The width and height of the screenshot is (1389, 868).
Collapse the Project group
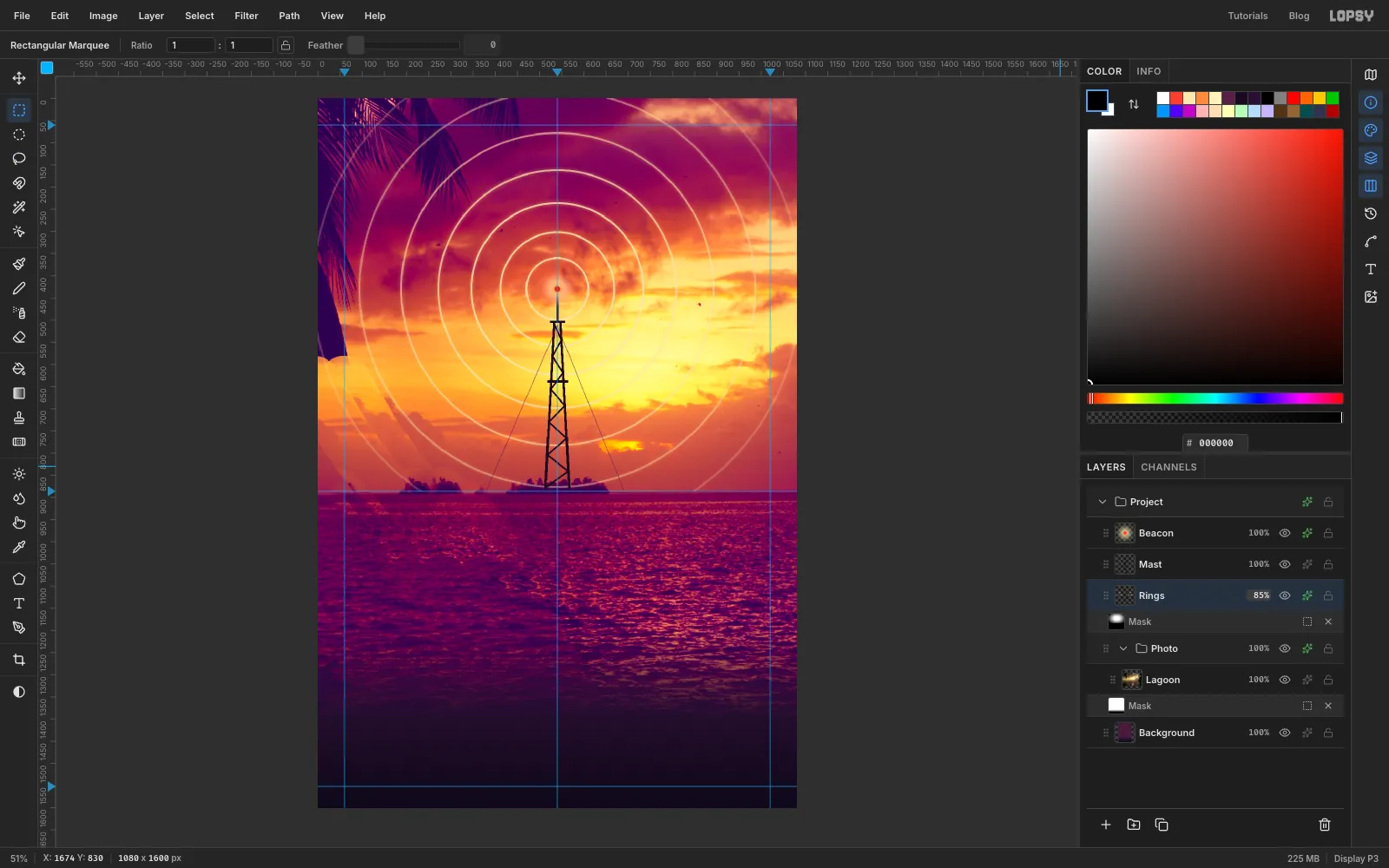[x=1103, y=502]
